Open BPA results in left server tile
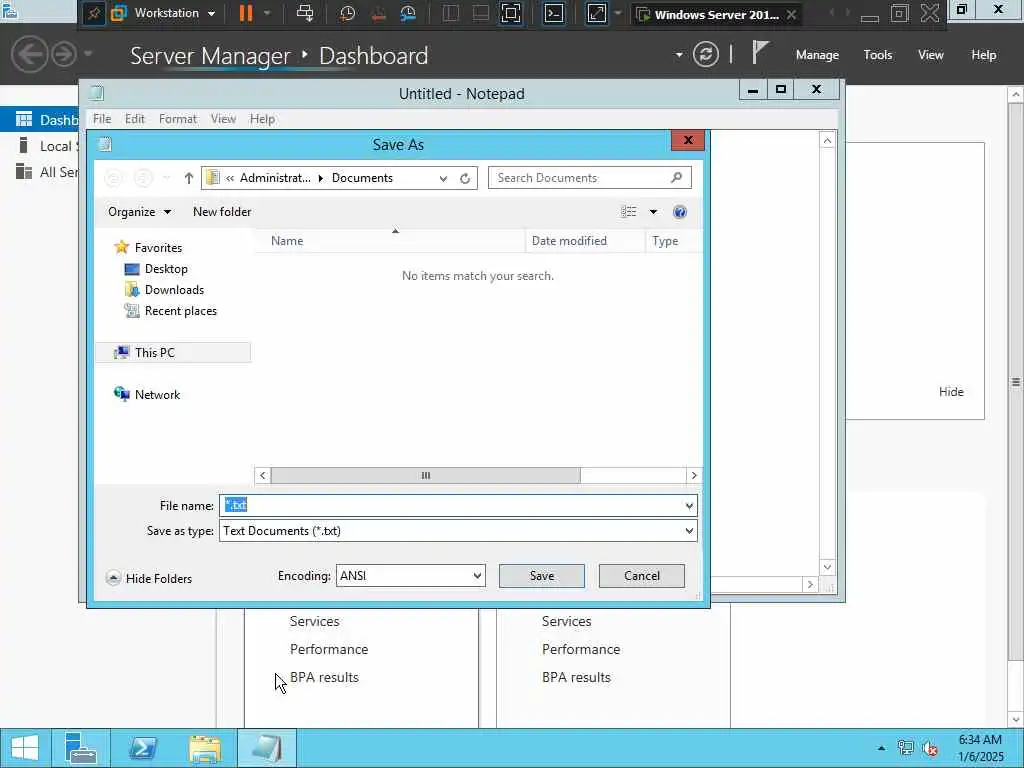This screenshot has height=768, width=1024. 324,677
